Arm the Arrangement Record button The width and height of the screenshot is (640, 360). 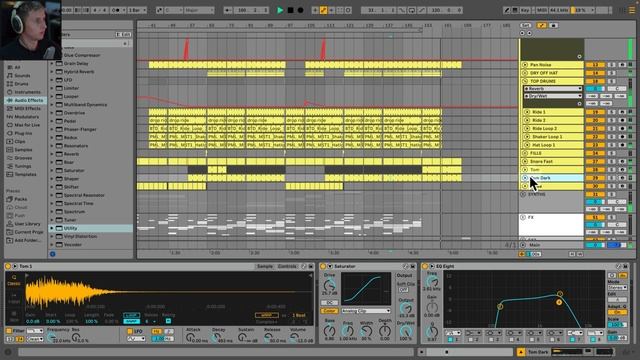(x=300, y=10)
